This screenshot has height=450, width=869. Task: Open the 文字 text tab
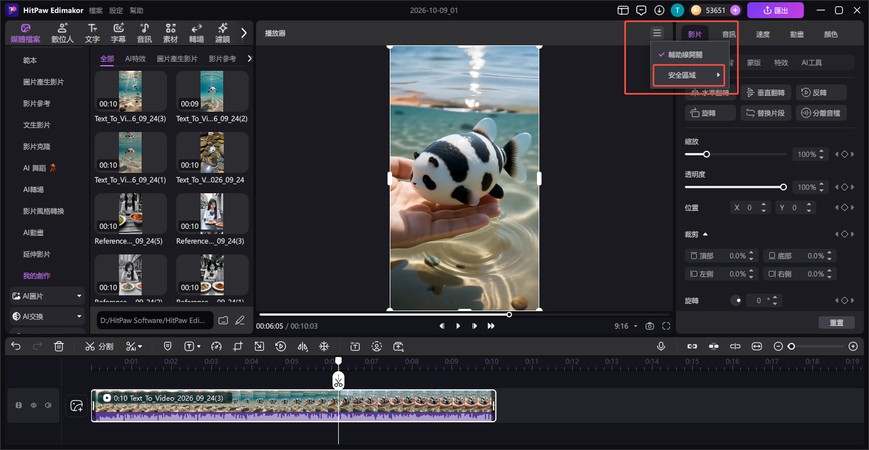[x=92, y=33]
